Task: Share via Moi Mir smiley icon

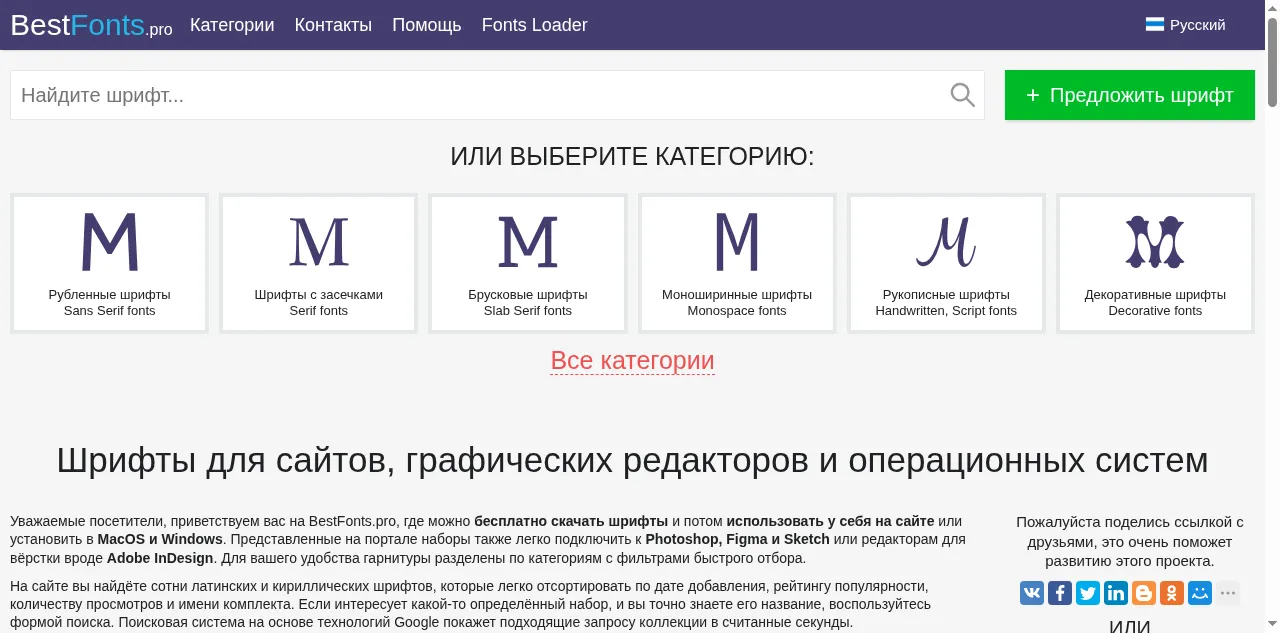Action: tap(1200, 593)
